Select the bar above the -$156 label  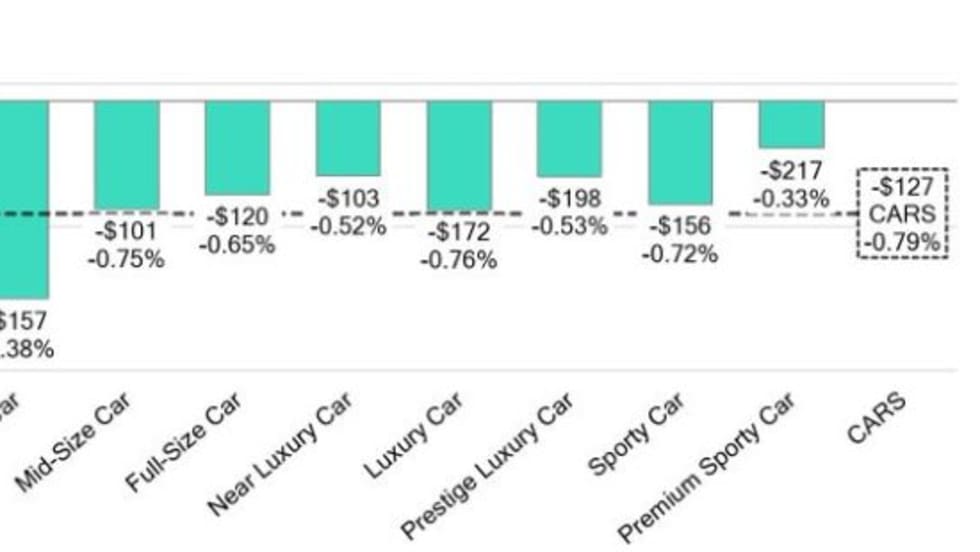pos(680,152)
